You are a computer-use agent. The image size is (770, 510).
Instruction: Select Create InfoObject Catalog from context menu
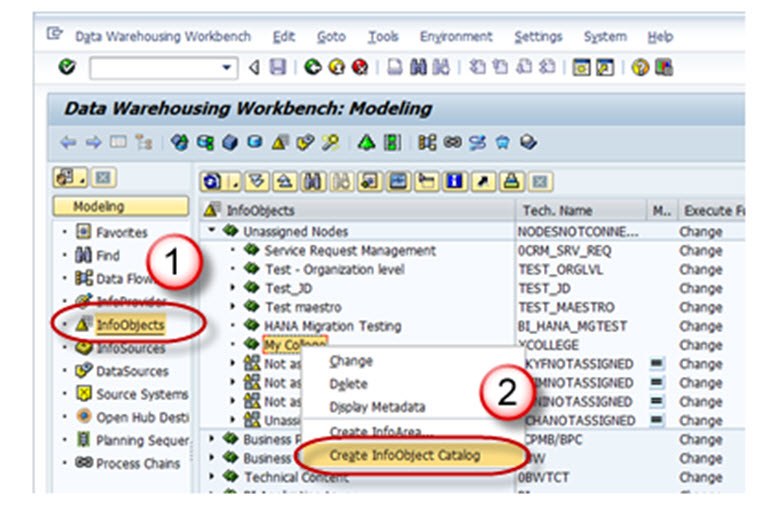pos(404,455)
